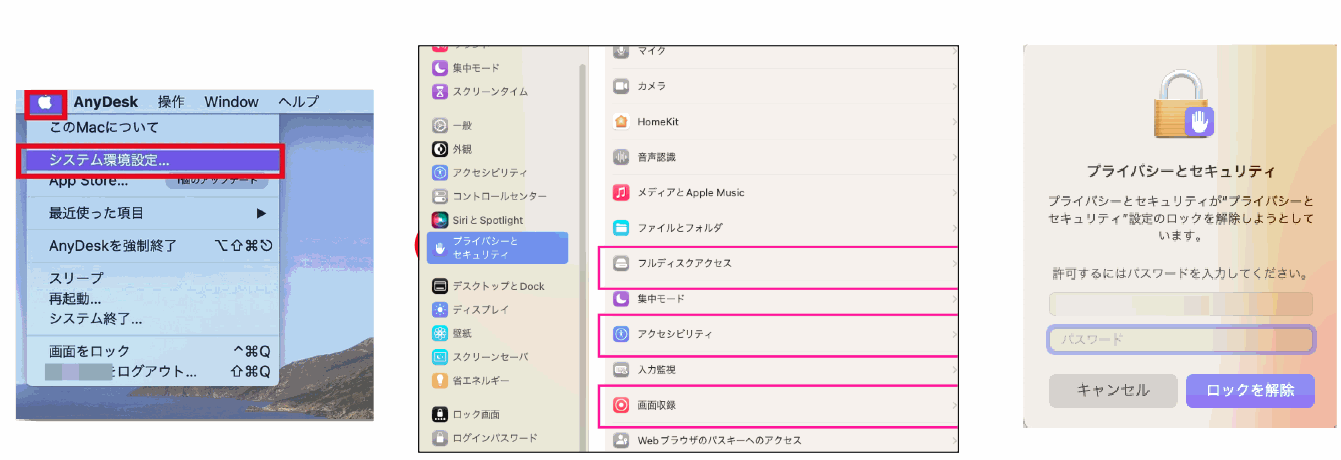Viewport: 1341px width, 460px height.
Task: Open ディスプレイ in the settings sidebar
Action: [480, 310]
